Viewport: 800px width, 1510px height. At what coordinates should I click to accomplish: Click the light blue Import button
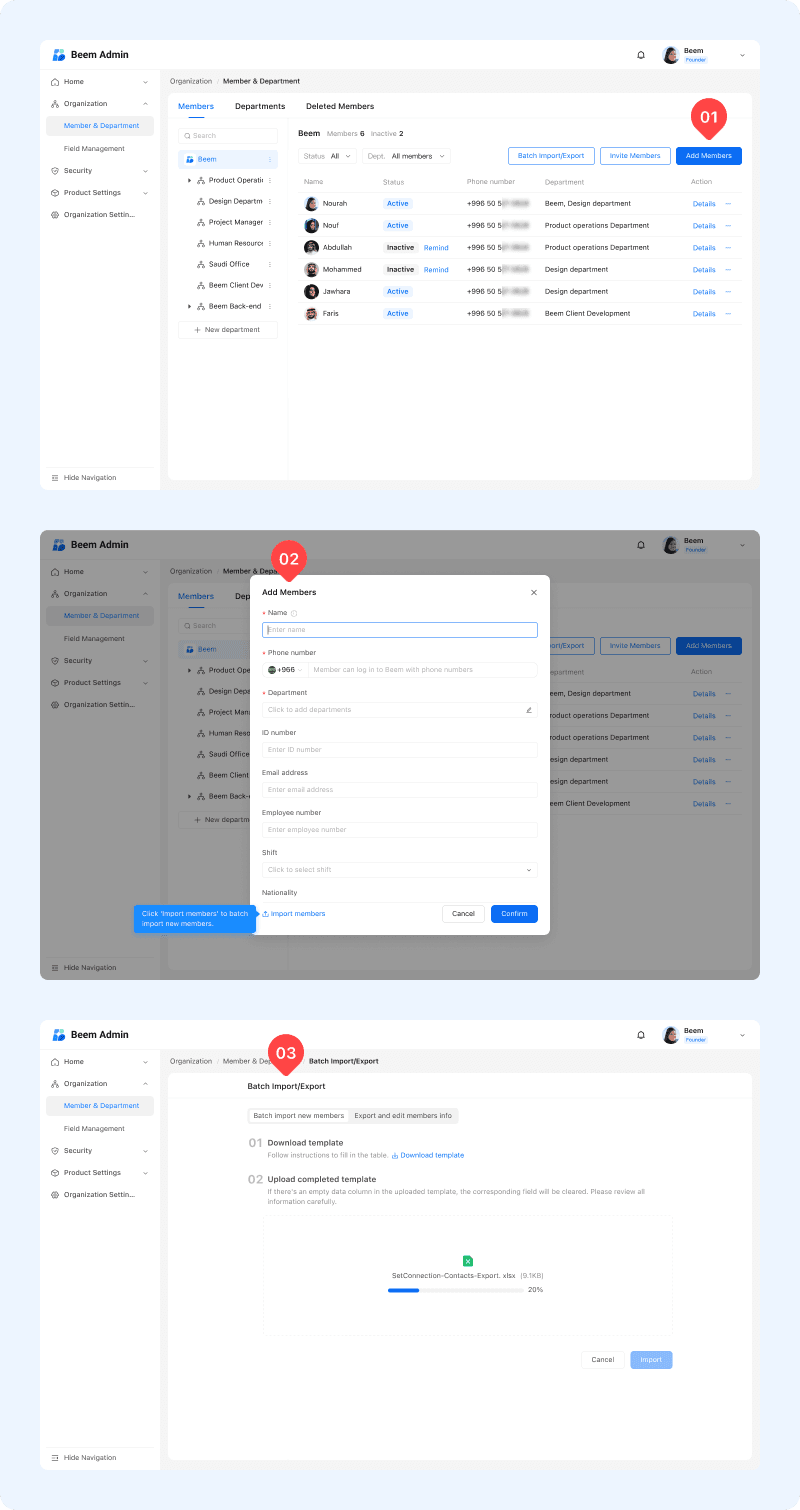pos(651,1360)
